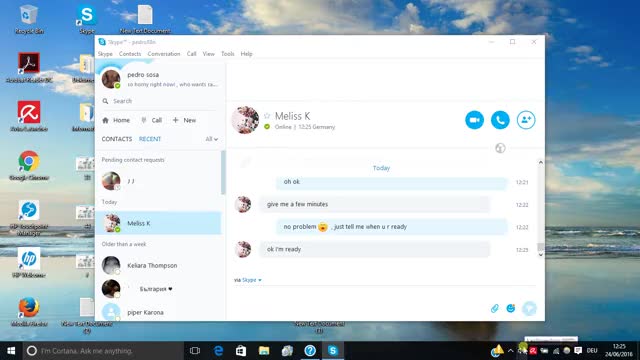Start a video call with Meliss K
This screenshot has height=360, width=640.
pos(474,120)
